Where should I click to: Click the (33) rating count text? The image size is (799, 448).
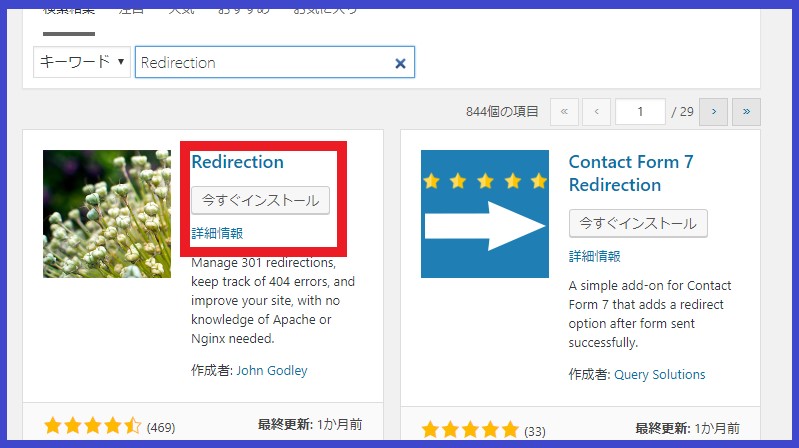point(535,432)
